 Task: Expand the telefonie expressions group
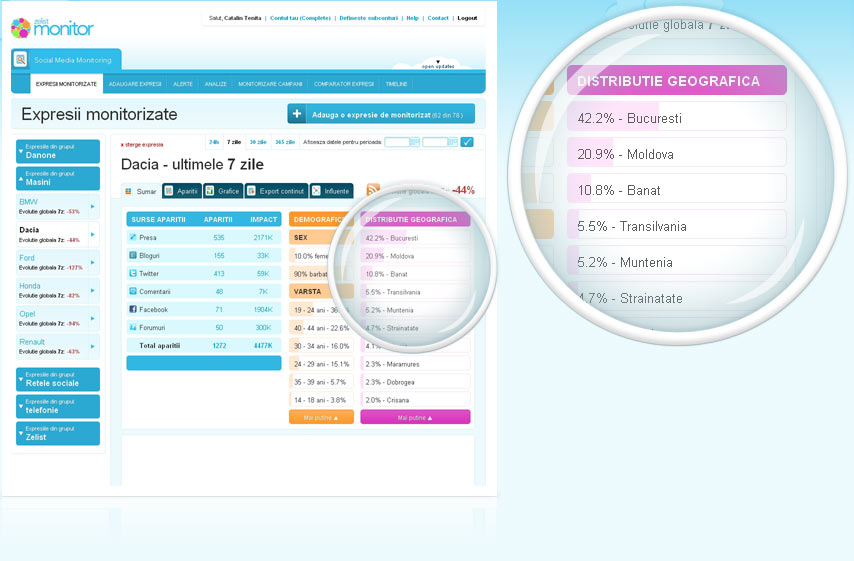58,406
